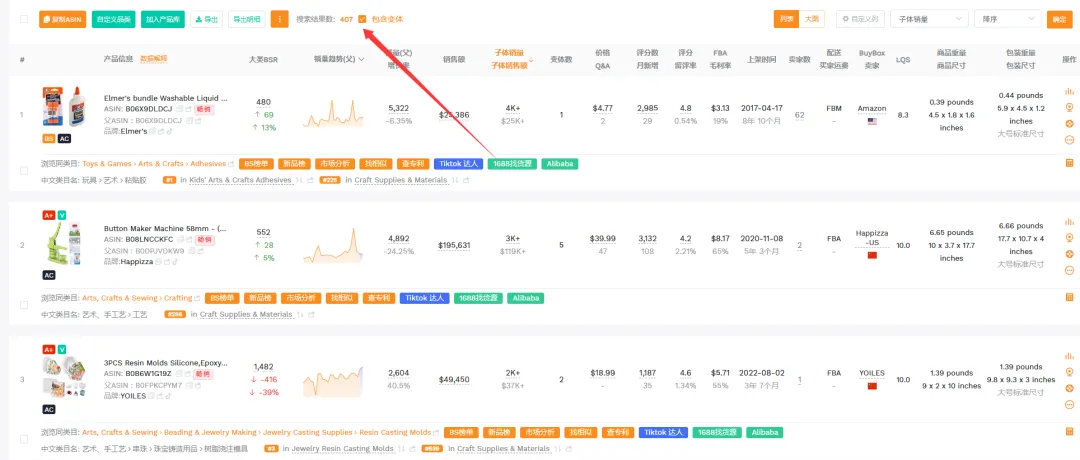
Task: Click the Amazon BuyBox seller name
Action: tap(871, 109)
